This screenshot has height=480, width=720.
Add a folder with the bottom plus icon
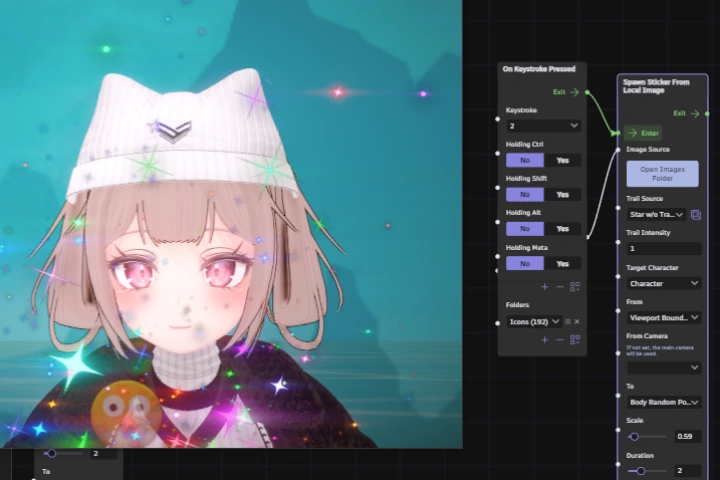pyautogui.click(x=544, y=340)
